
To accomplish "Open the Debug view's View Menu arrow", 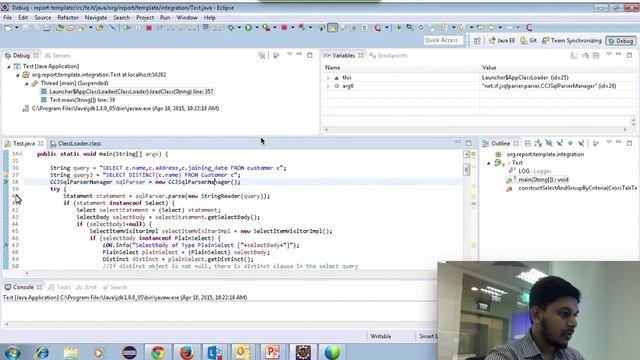I will click(x=289, y=54).
